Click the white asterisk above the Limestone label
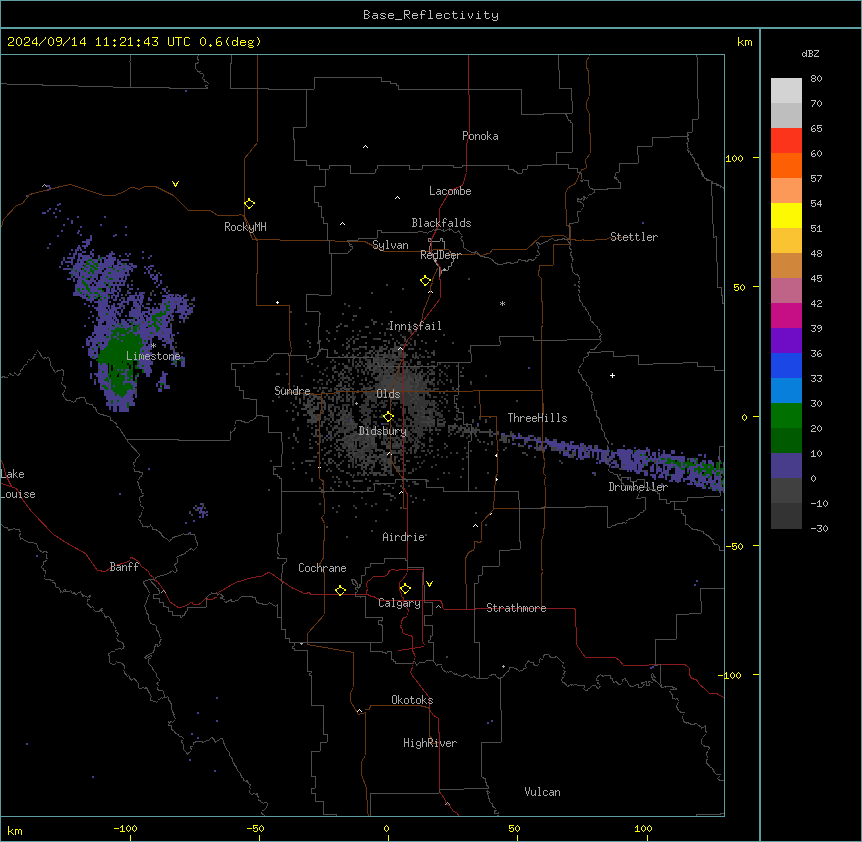 [x=153, y=346]
